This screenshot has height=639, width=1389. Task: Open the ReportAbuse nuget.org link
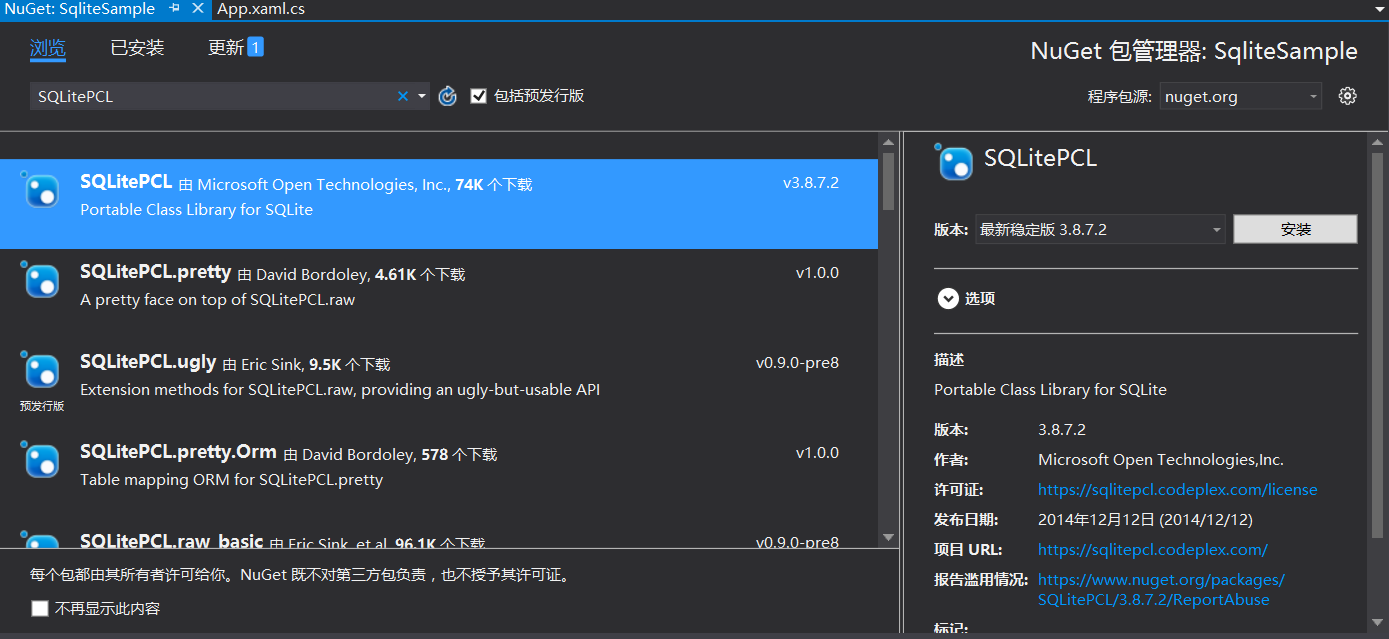(x=1161, y=590)
